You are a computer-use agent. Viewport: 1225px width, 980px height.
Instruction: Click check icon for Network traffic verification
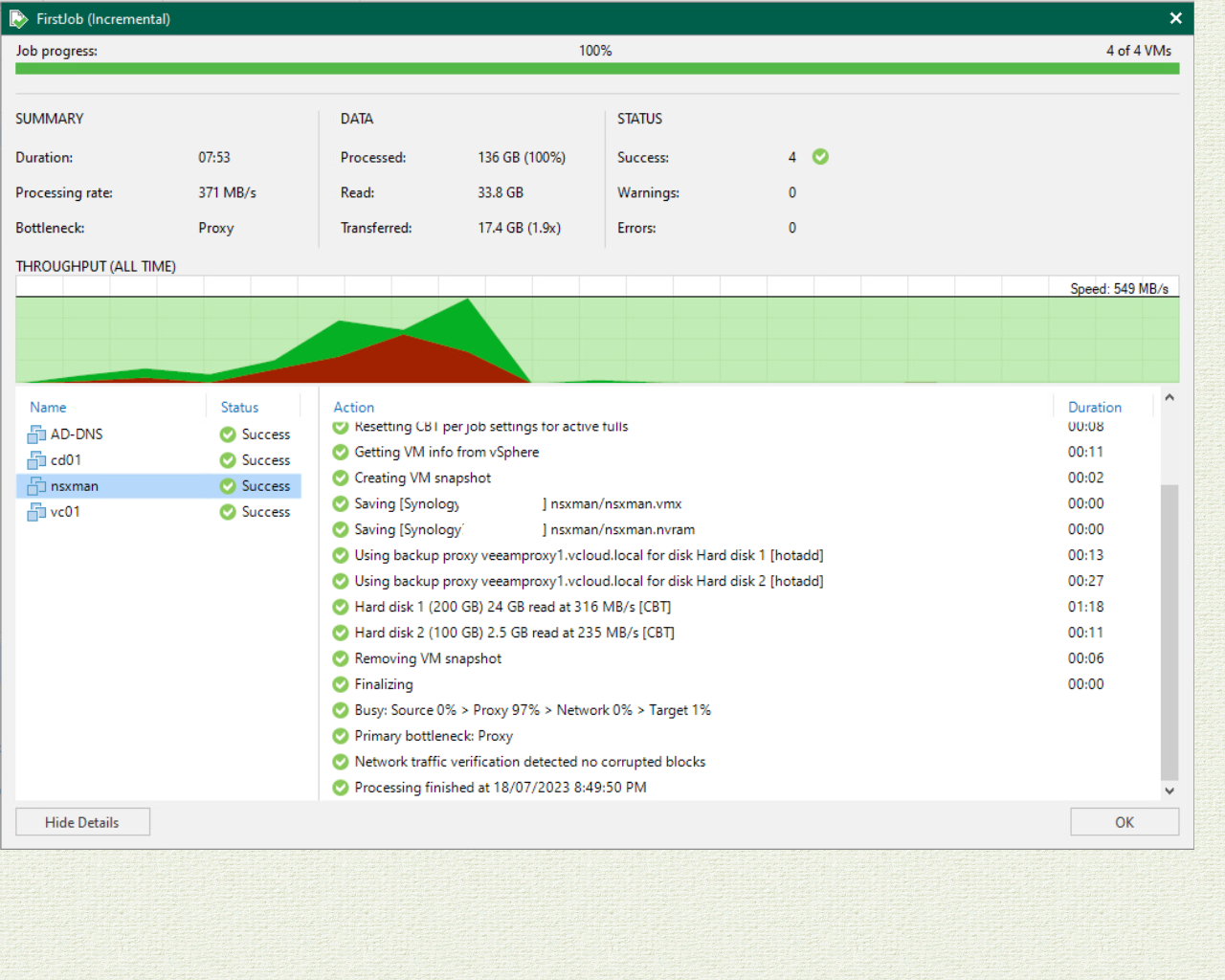pos(340,762)
